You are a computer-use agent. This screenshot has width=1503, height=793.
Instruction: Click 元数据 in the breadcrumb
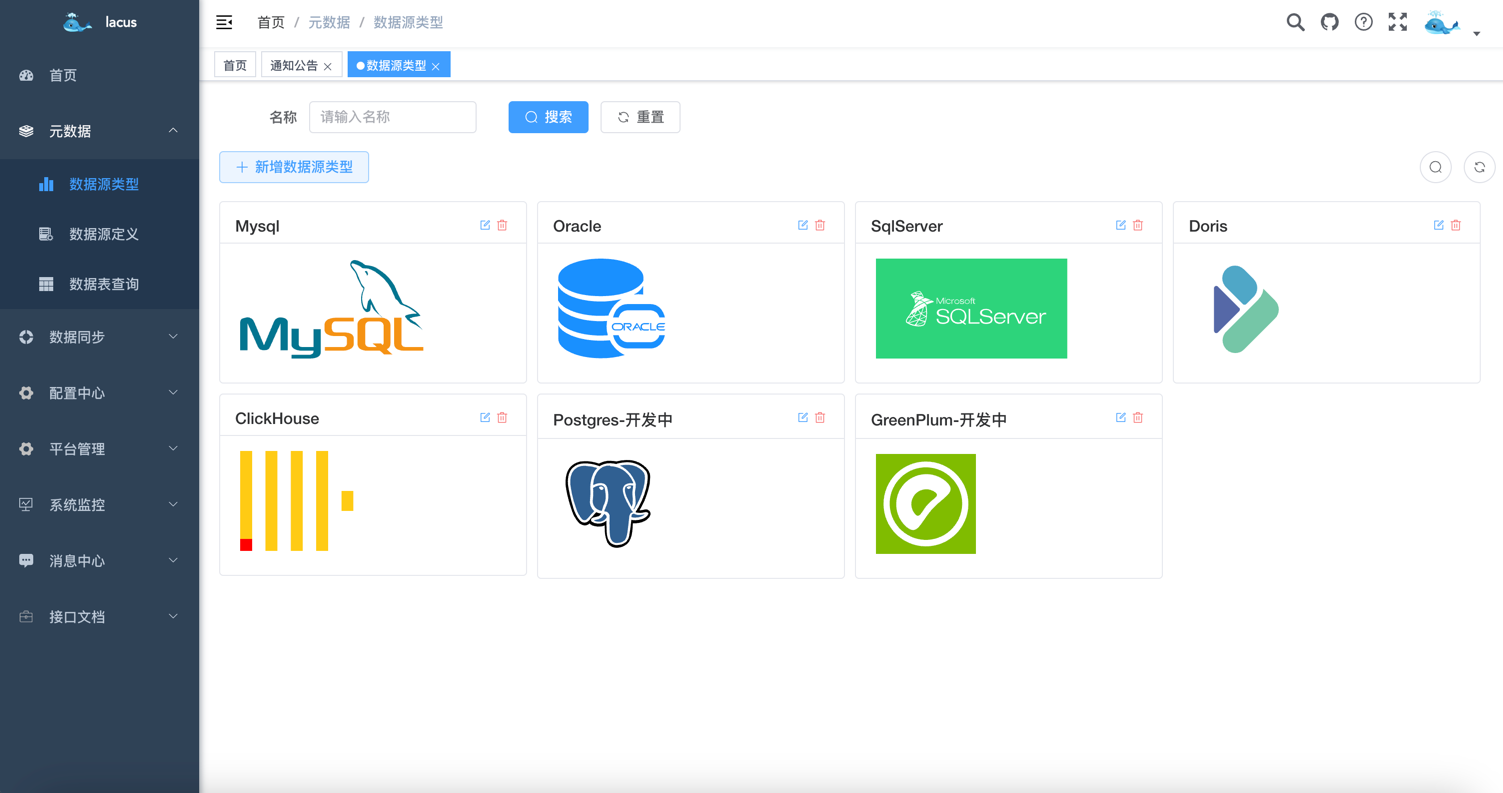329,22
